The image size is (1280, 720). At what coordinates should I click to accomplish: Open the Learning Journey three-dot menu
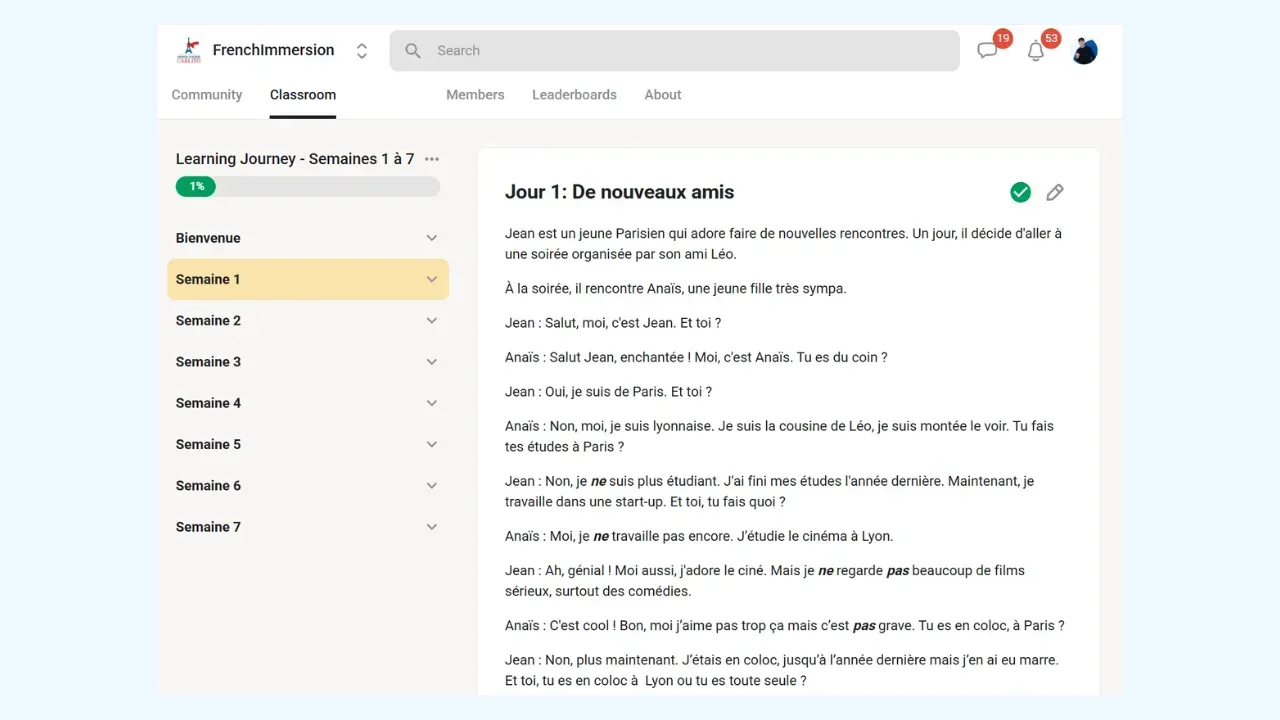tap(432, 159)
